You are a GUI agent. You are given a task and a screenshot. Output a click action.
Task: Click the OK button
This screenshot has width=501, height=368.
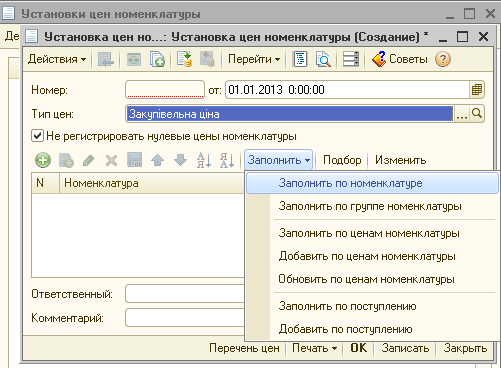[358, 348]
